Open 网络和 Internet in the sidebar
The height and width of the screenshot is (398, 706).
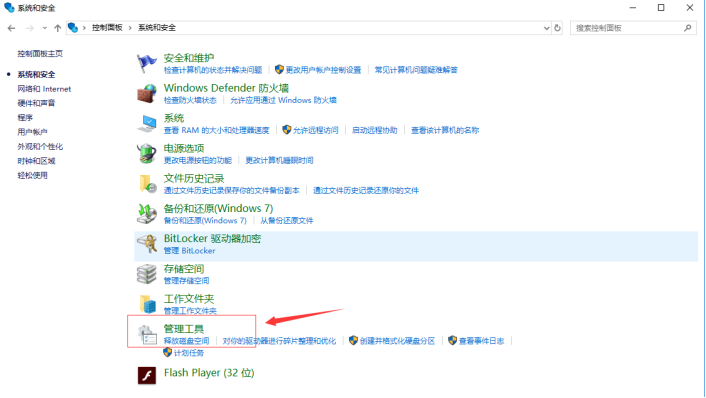44,89
